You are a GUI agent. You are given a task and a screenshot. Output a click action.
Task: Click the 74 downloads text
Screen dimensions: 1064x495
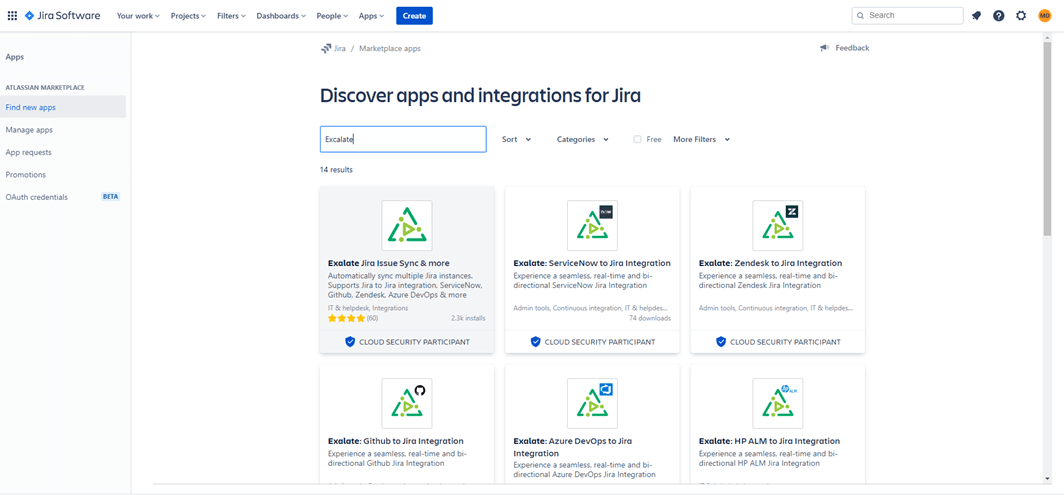coord(650,318)
